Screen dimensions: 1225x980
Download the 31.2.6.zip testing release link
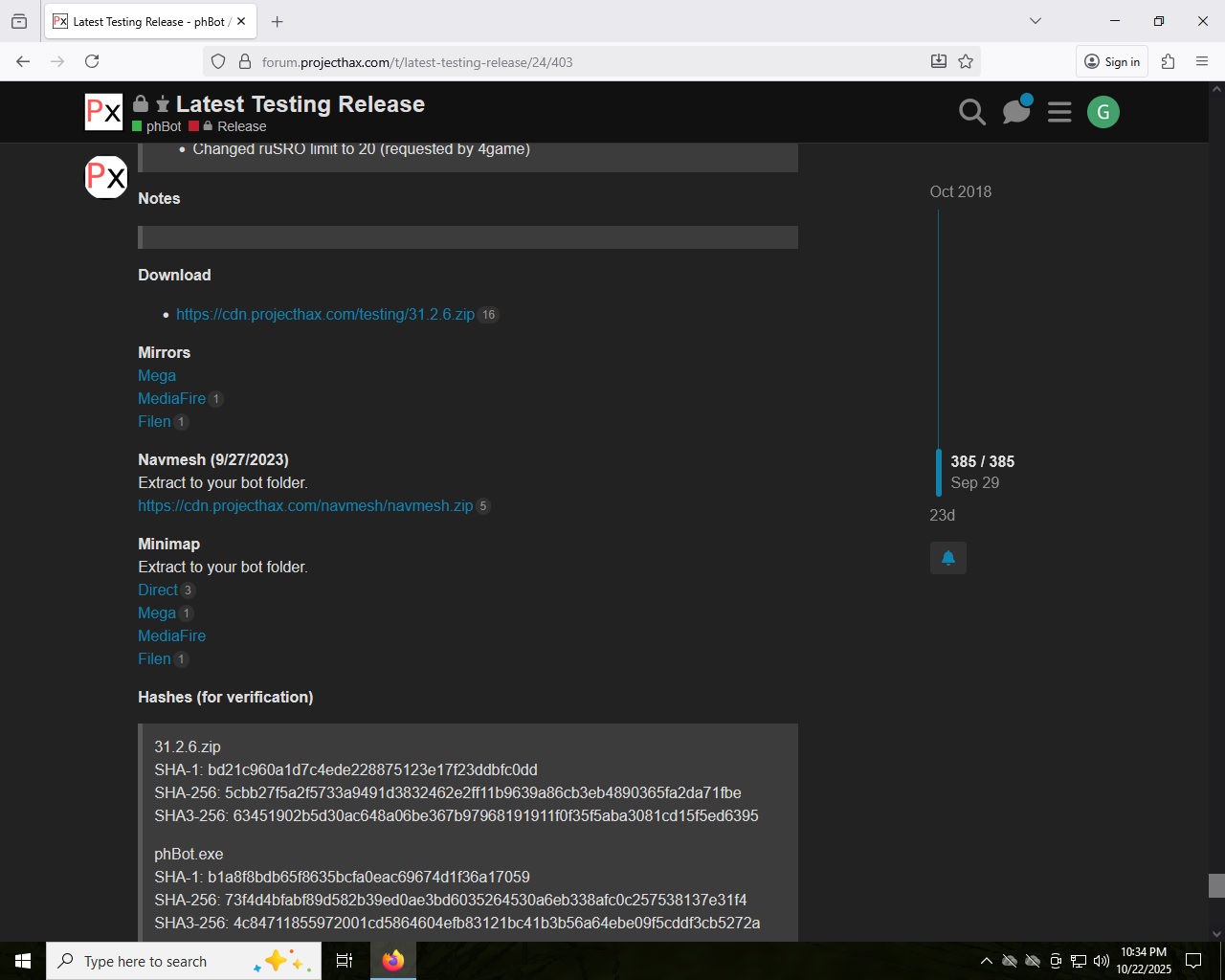click(x=324, y=315)
